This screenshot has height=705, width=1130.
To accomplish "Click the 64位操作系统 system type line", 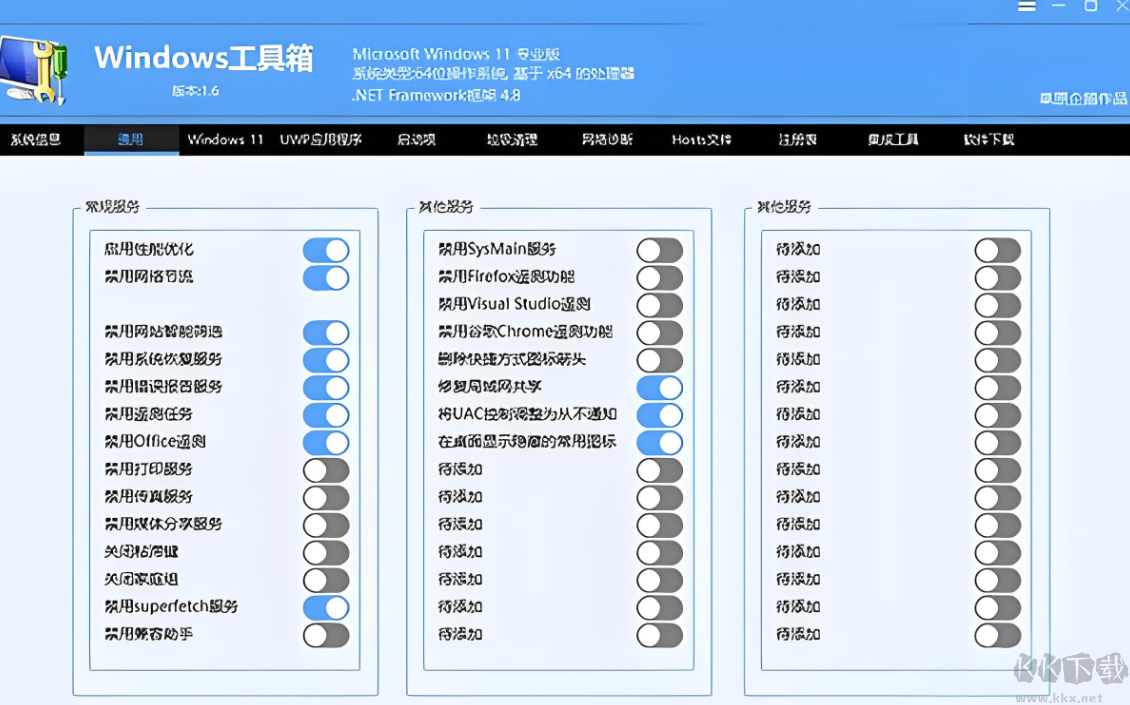I will (493, 74).
